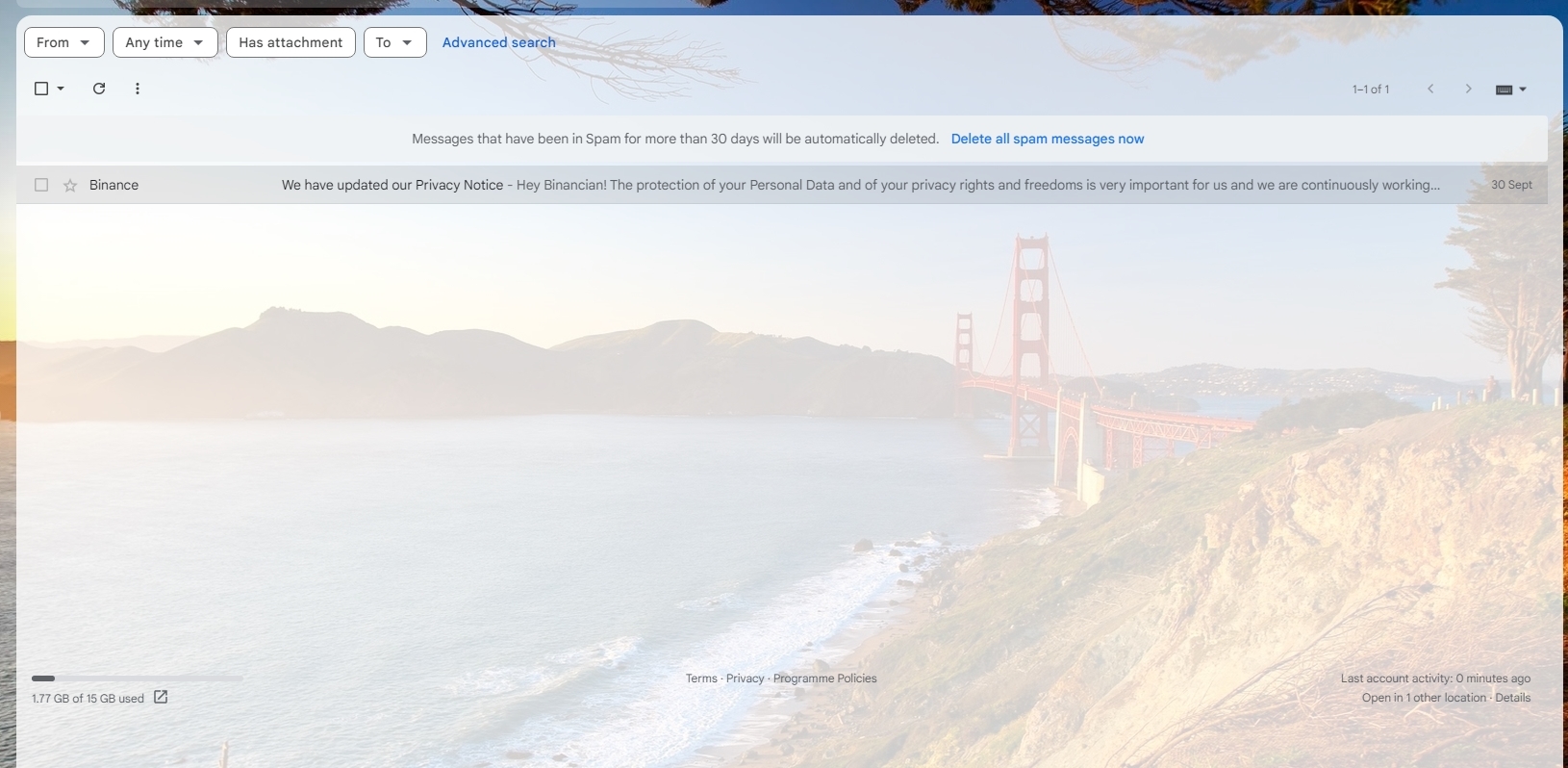Go to older messages with right chevron

coord(1468,89)
